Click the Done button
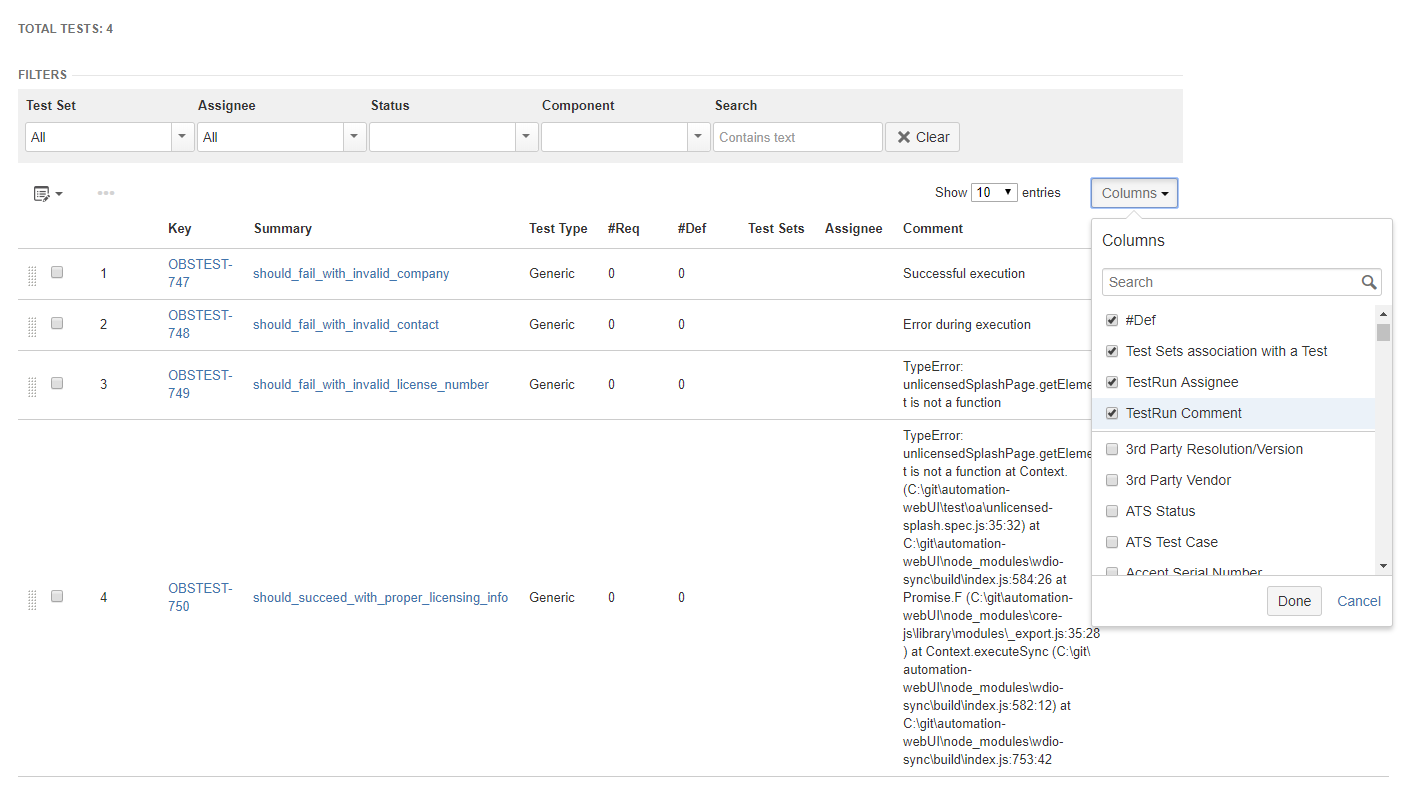1417x785 pixels. point(1294,600)
